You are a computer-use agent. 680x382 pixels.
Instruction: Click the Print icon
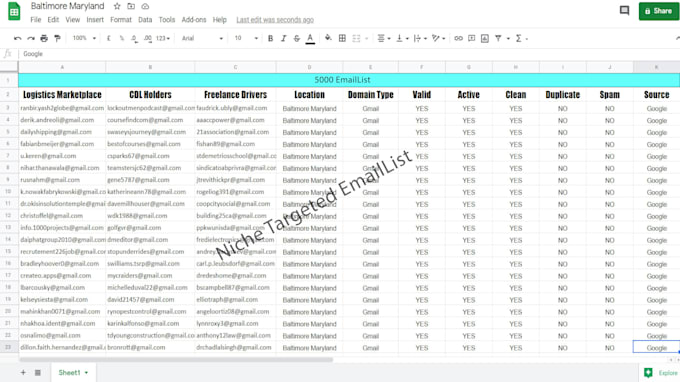(x=44, y=38)
